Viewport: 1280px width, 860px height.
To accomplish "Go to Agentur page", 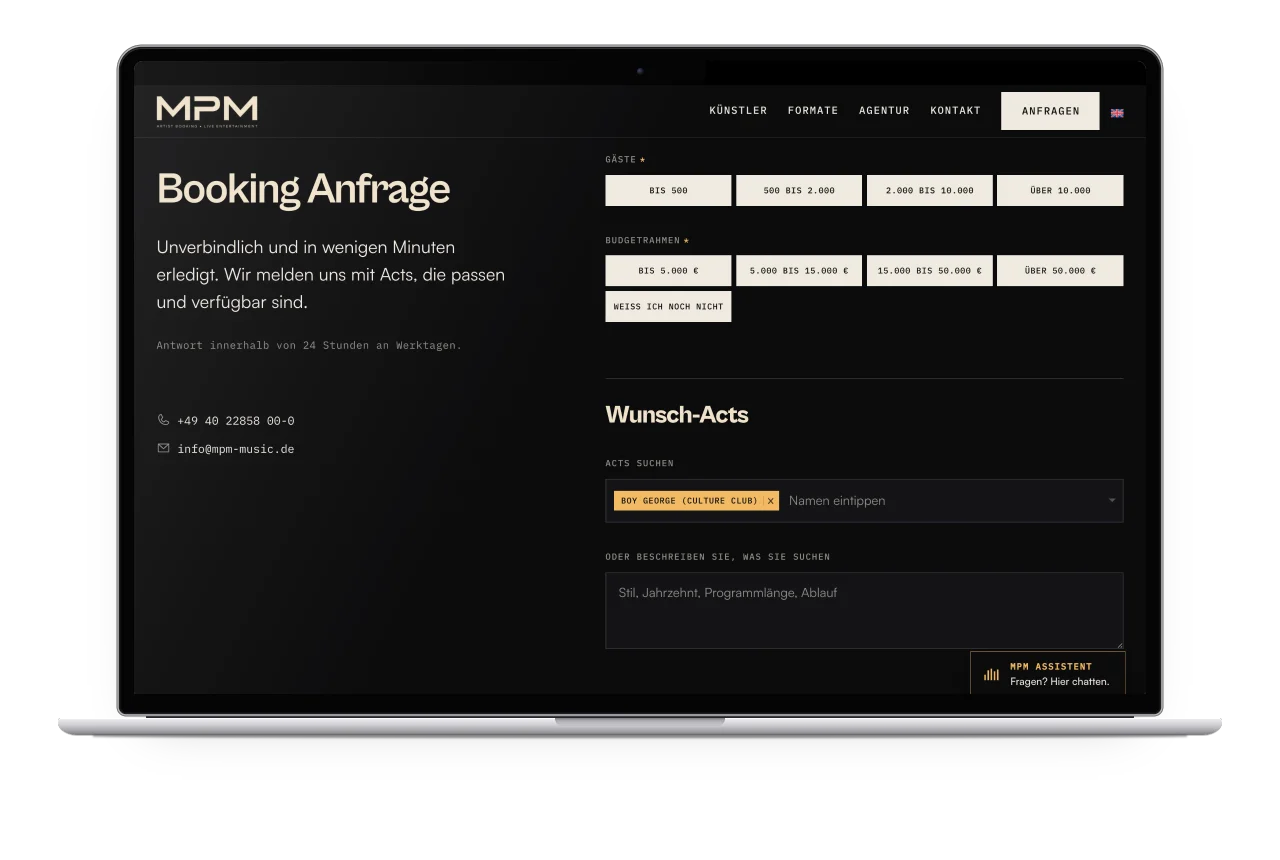I will tap(884, 111).
